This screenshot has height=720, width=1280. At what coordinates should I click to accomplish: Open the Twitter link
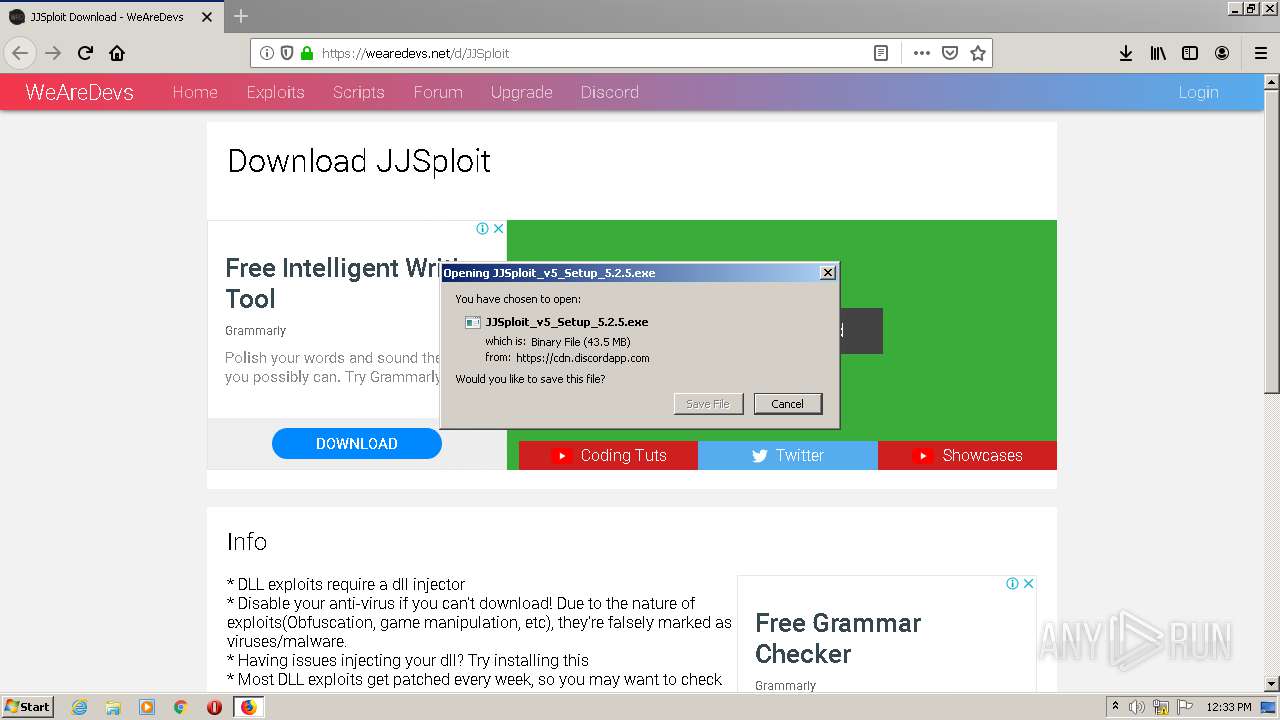(x=788, y=455)
